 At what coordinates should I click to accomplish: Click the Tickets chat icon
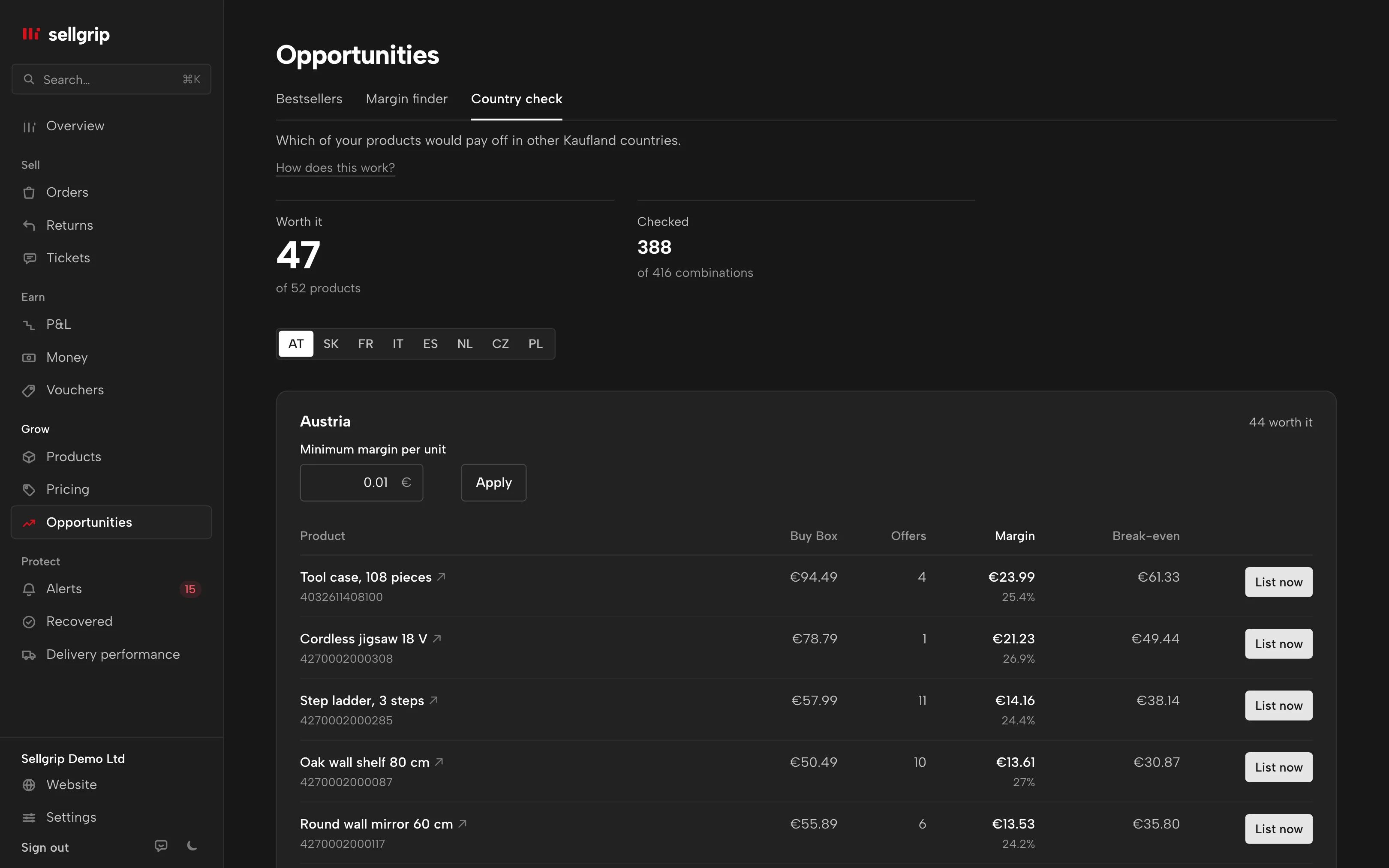(29, 258)
